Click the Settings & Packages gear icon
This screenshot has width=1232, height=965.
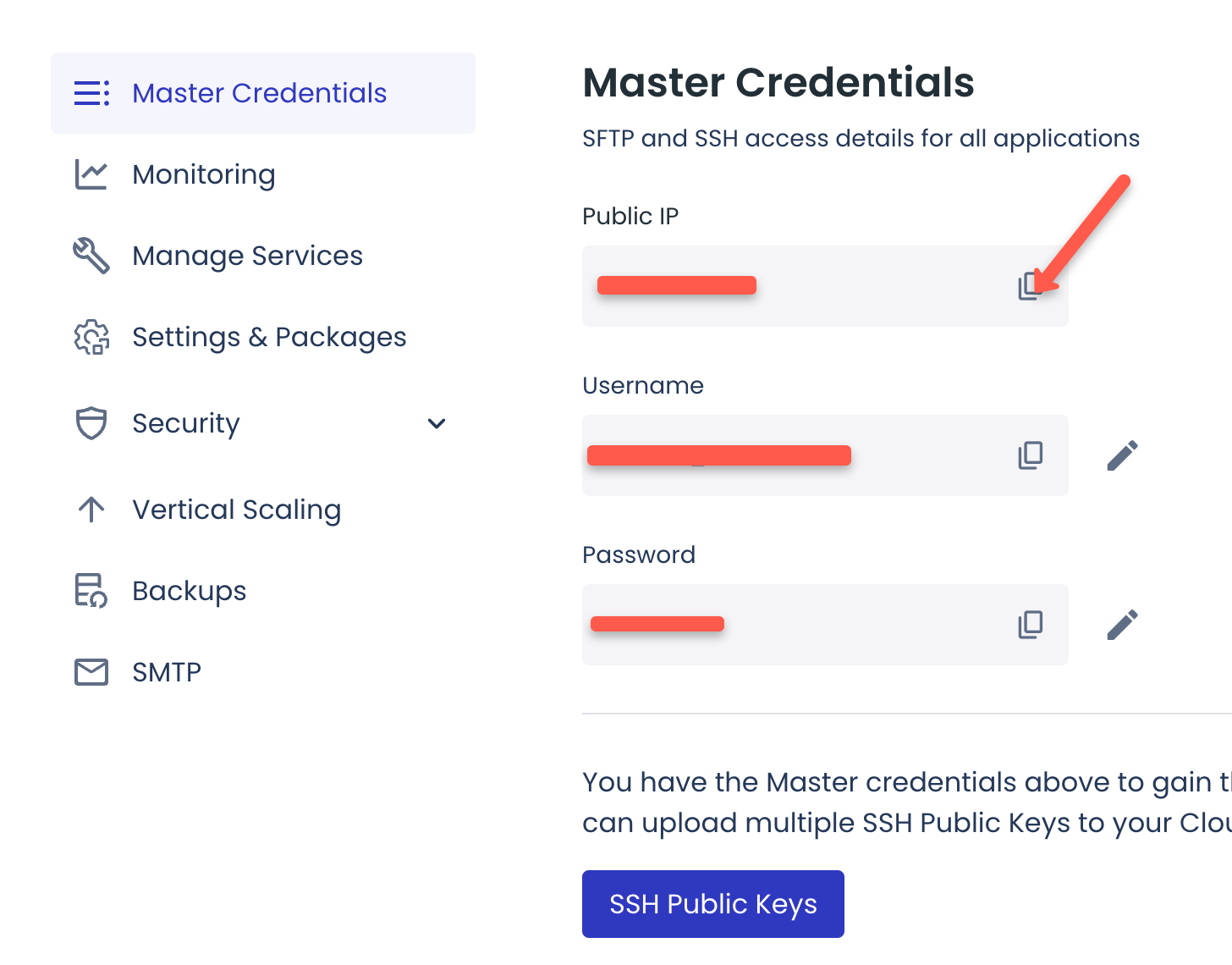click(x=91, y=337)
